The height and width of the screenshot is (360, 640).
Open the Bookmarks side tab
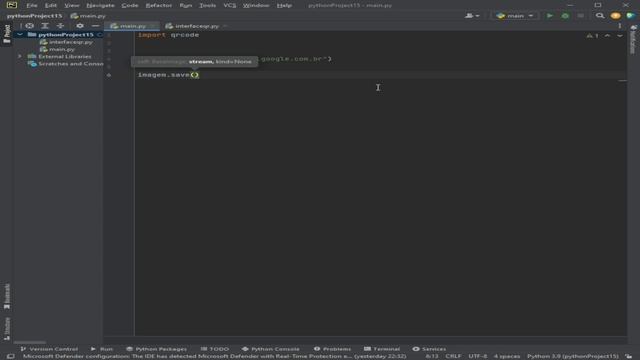click(7, 296)
